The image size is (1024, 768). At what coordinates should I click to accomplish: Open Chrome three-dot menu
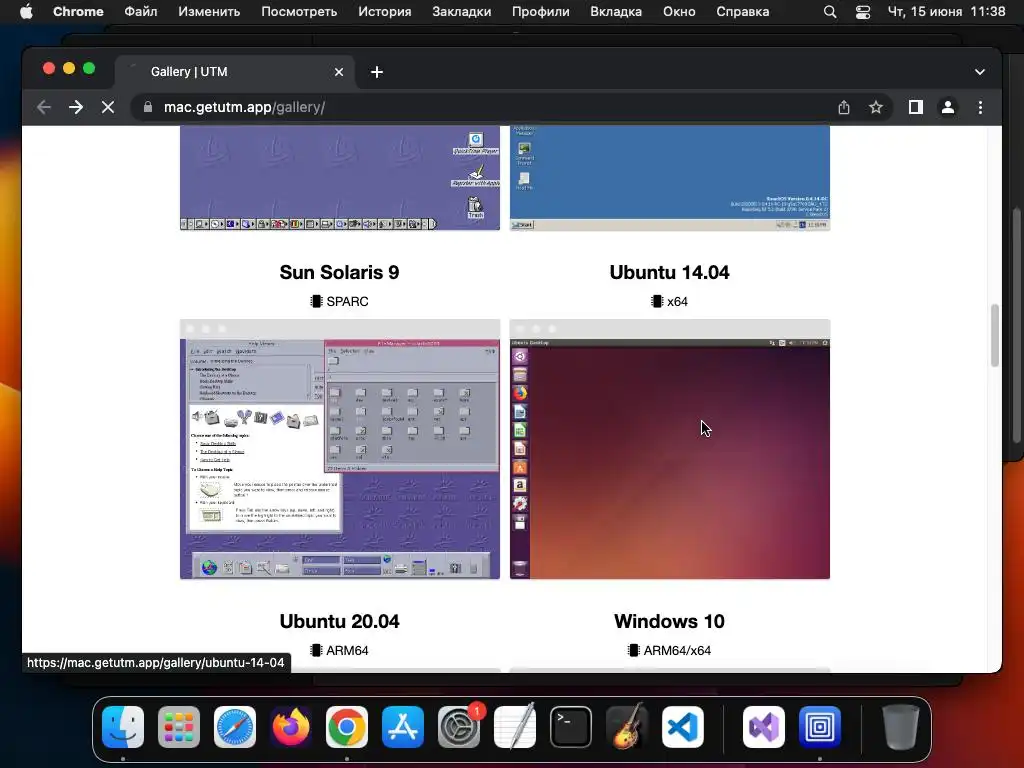(x=980, y=107)
